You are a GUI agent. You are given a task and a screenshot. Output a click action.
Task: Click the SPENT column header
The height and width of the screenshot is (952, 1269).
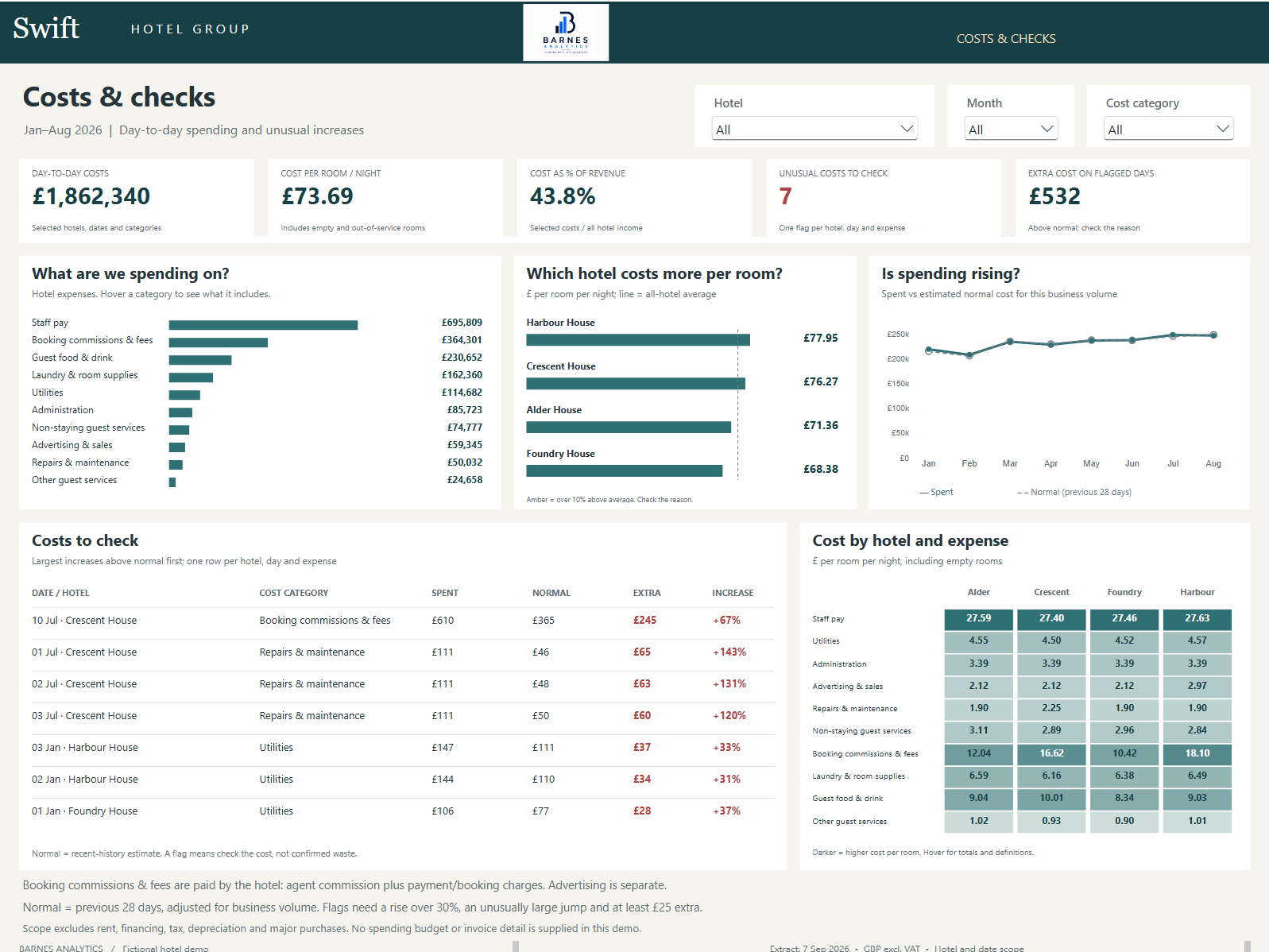pos(445,593)
